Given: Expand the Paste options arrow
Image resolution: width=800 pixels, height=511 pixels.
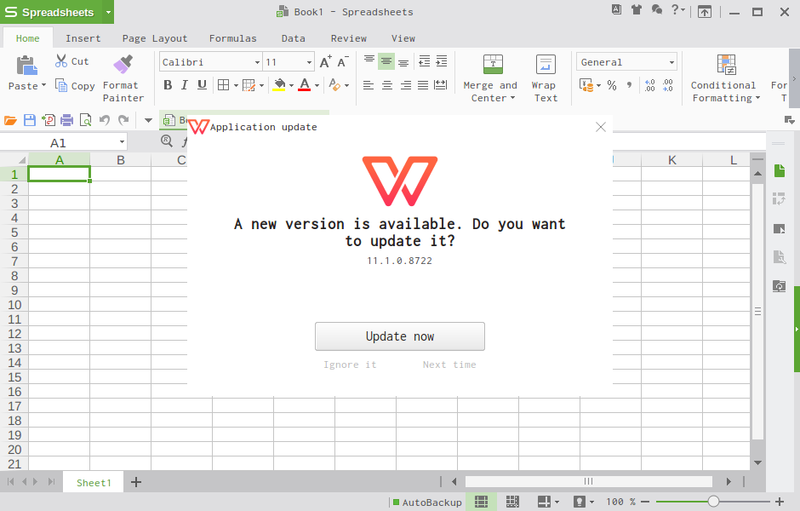Looking at the screenshot, I should pyautogui.click(x=43, y=85).
